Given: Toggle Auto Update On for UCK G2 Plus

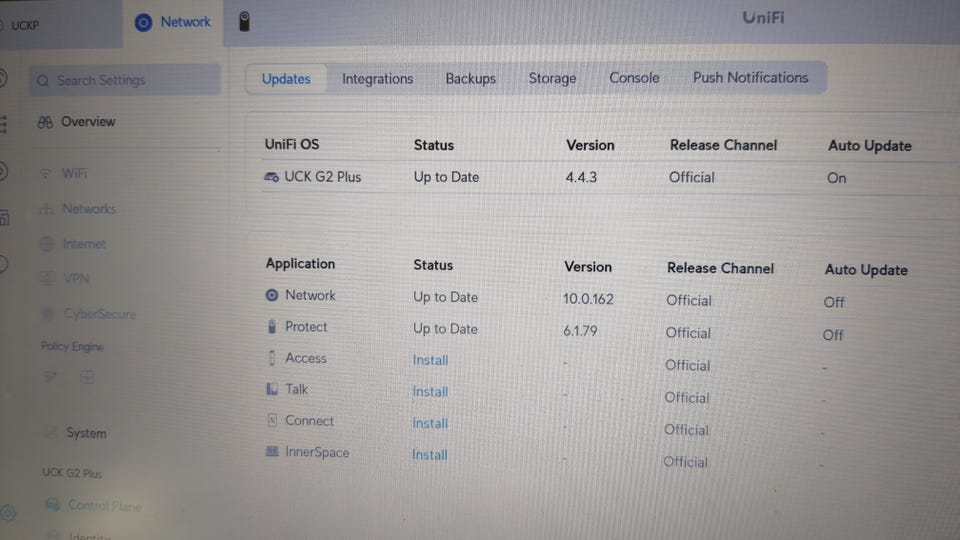Looking at the screenshot, I should [x=837, y=178].
